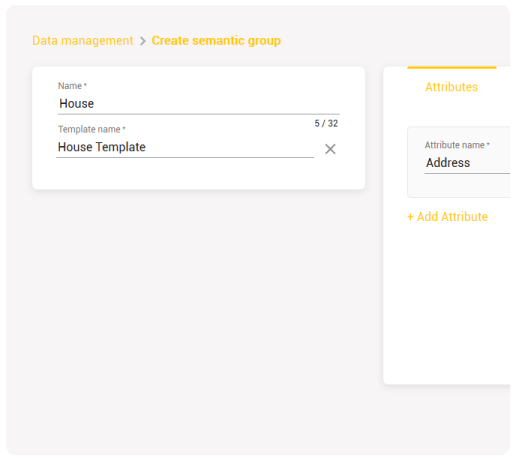Add a new attribute via Add Attribute

448,217
